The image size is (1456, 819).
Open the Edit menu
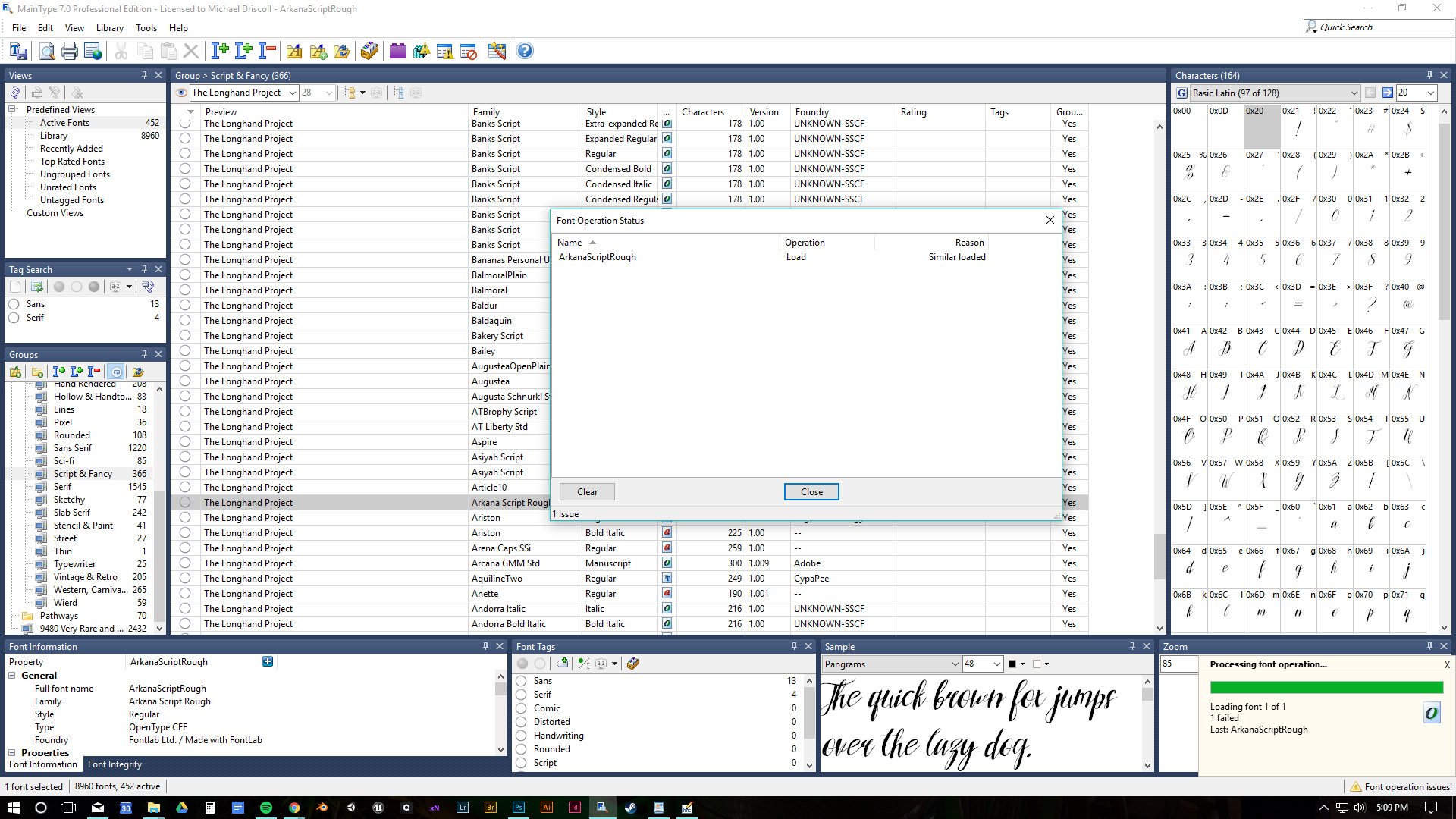[x=45, y=28]
